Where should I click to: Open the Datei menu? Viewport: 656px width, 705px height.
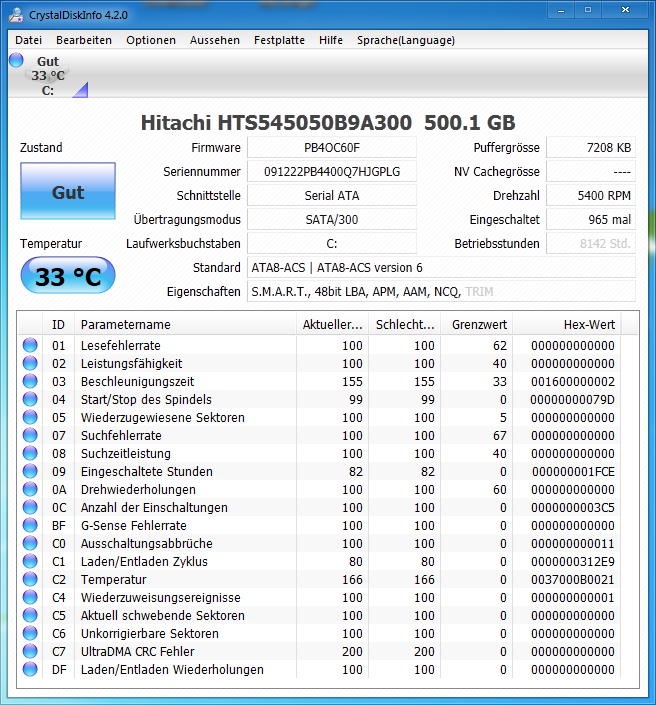(x=28, y=40)
